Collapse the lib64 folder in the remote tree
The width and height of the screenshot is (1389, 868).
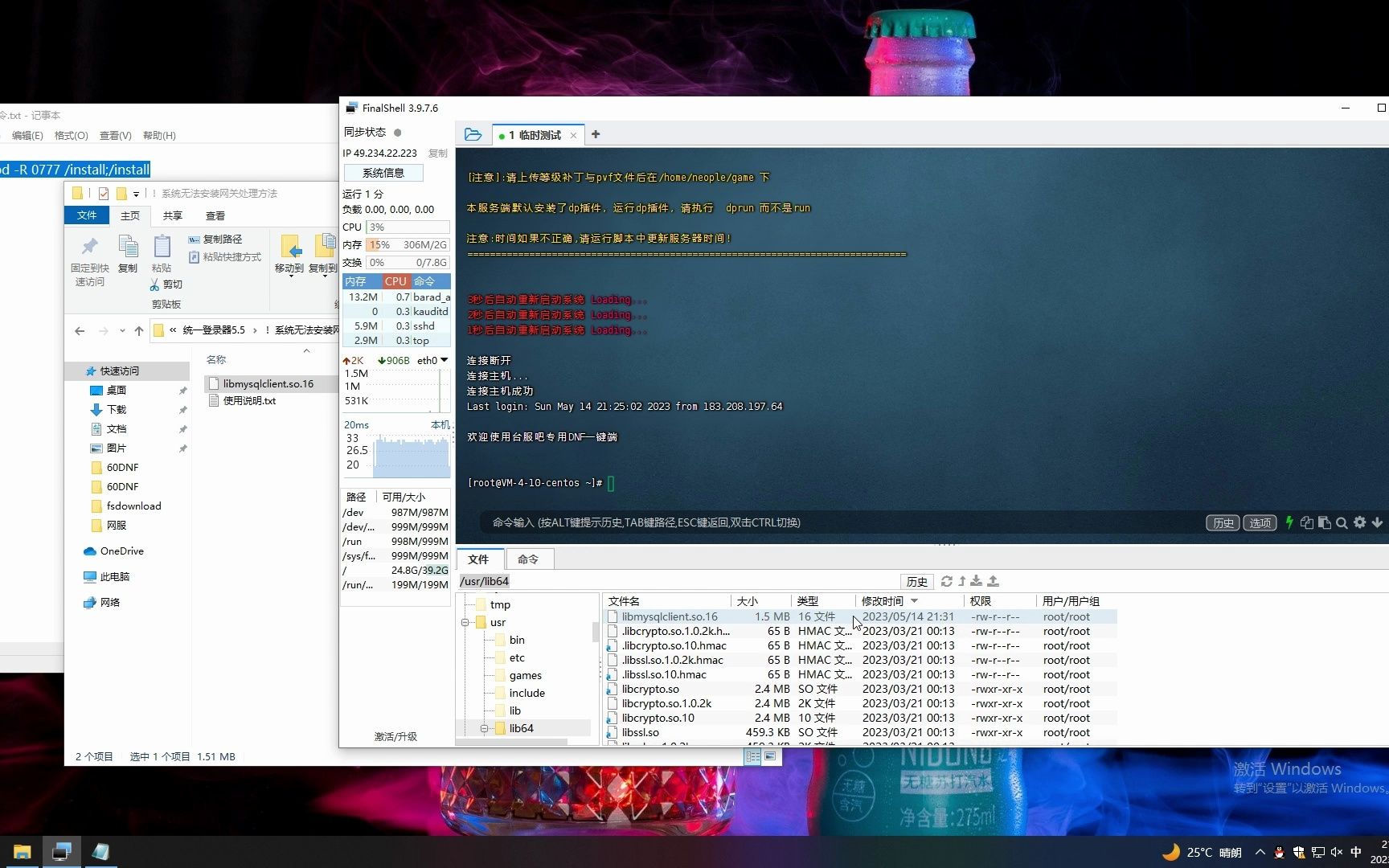coord(484,728)
